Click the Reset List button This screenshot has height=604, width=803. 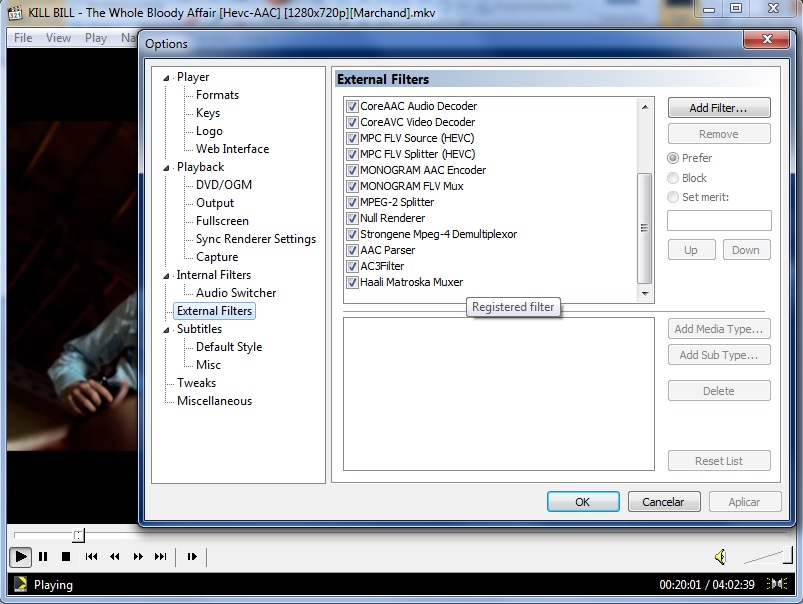pos(719,461)
